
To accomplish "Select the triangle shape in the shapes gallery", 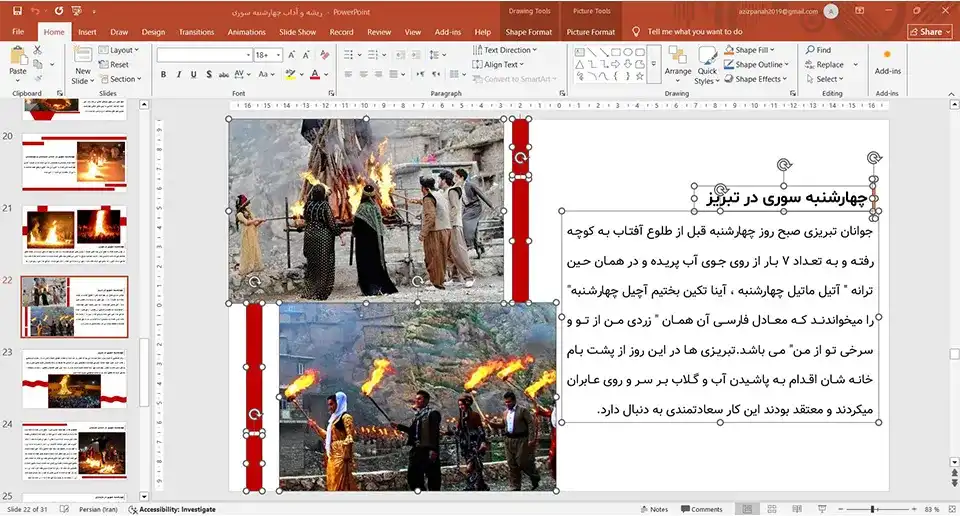I will (579, 64).
